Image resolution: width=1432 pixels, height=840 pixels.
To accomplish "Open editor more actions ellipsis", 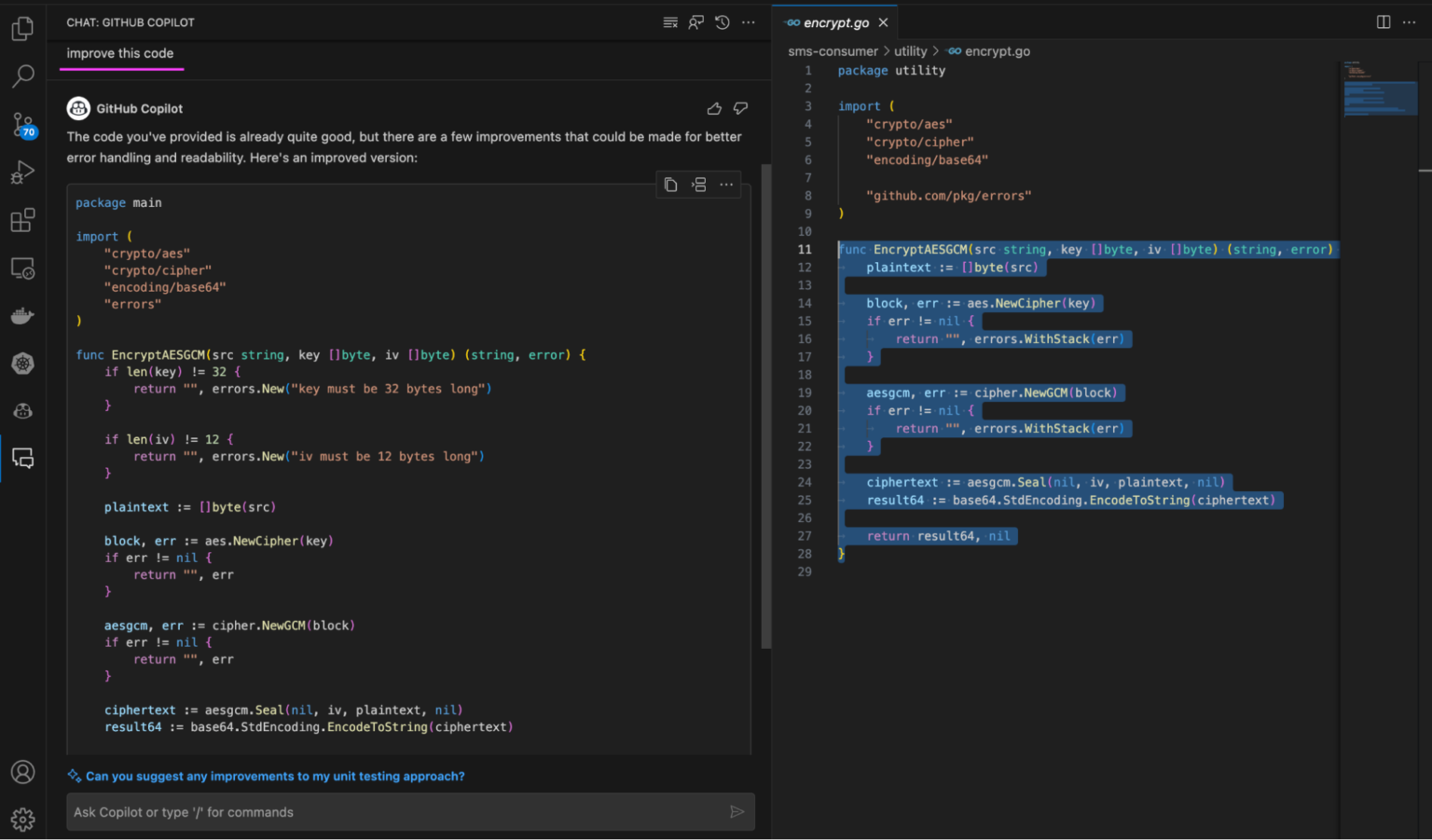I will (x=1410, y=22).
